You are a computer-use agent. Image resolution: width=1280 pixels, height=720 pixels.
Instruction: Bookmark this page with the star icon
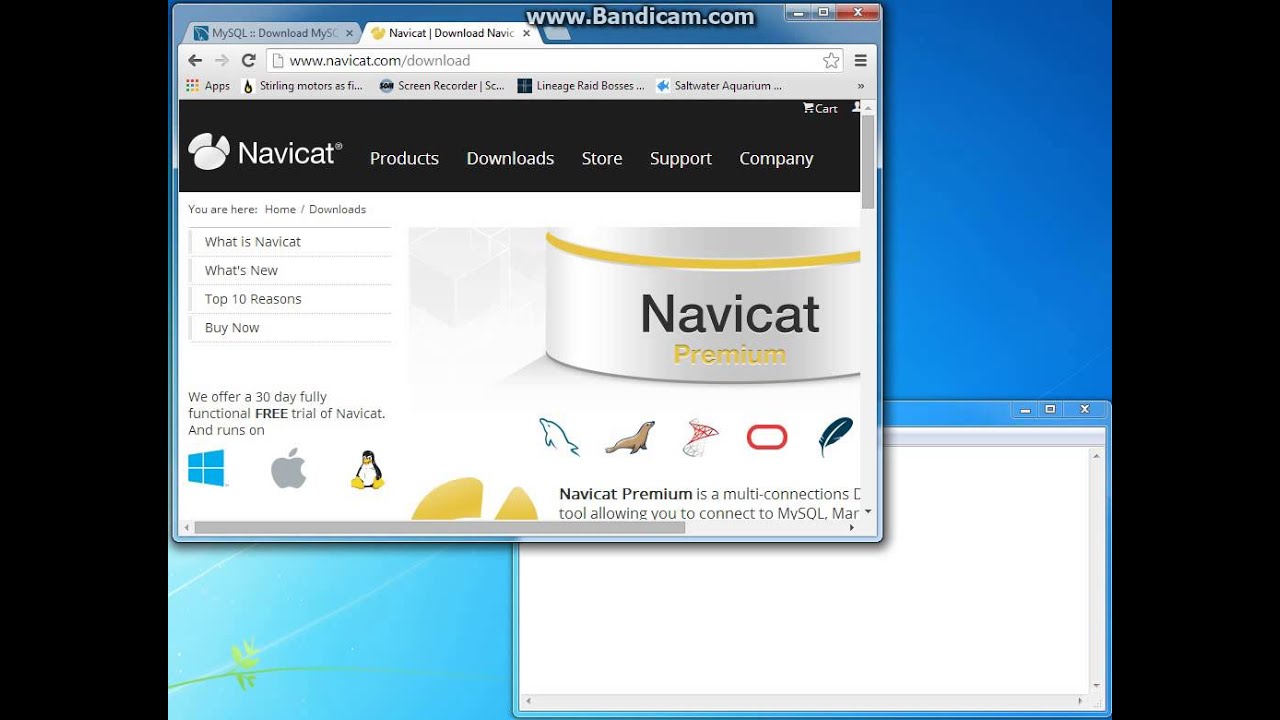click(x=831, y=61)
